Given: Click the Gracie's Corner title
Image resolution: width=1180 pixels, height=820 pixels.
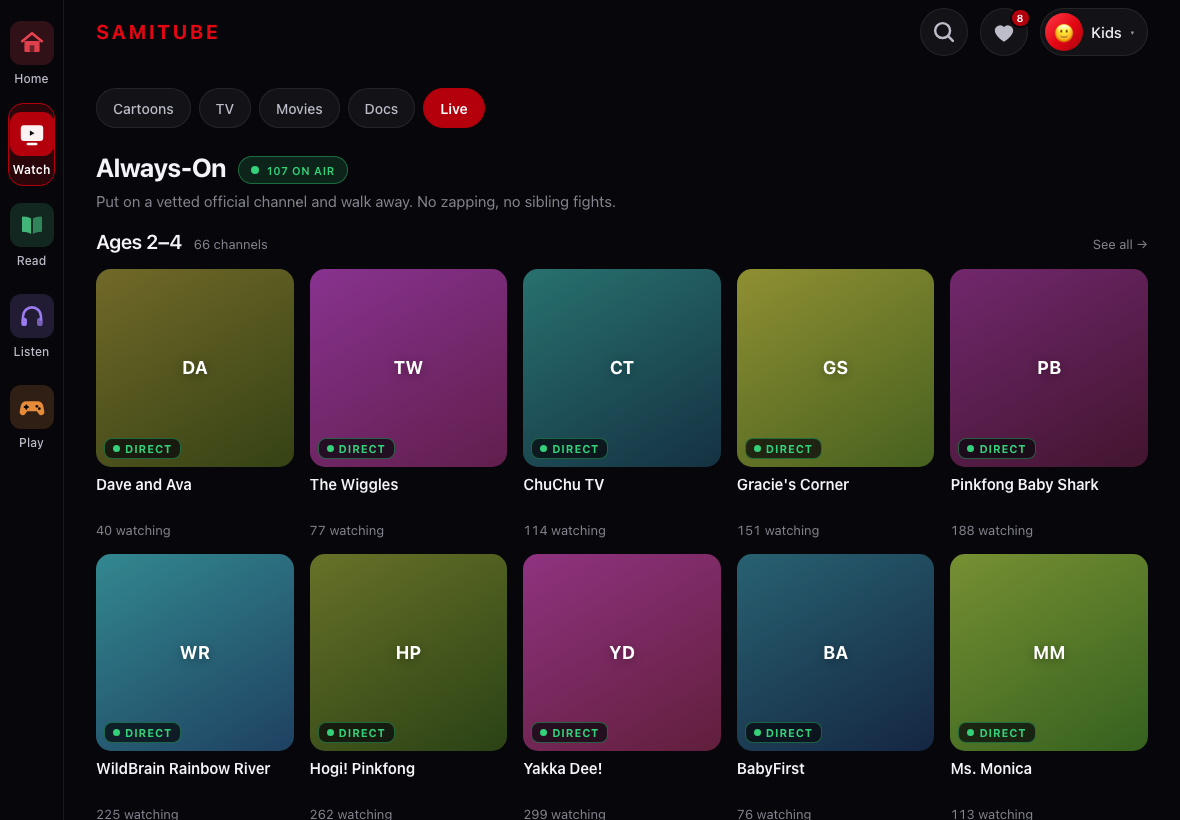Looking at the screenshot, I should point(792,484).
